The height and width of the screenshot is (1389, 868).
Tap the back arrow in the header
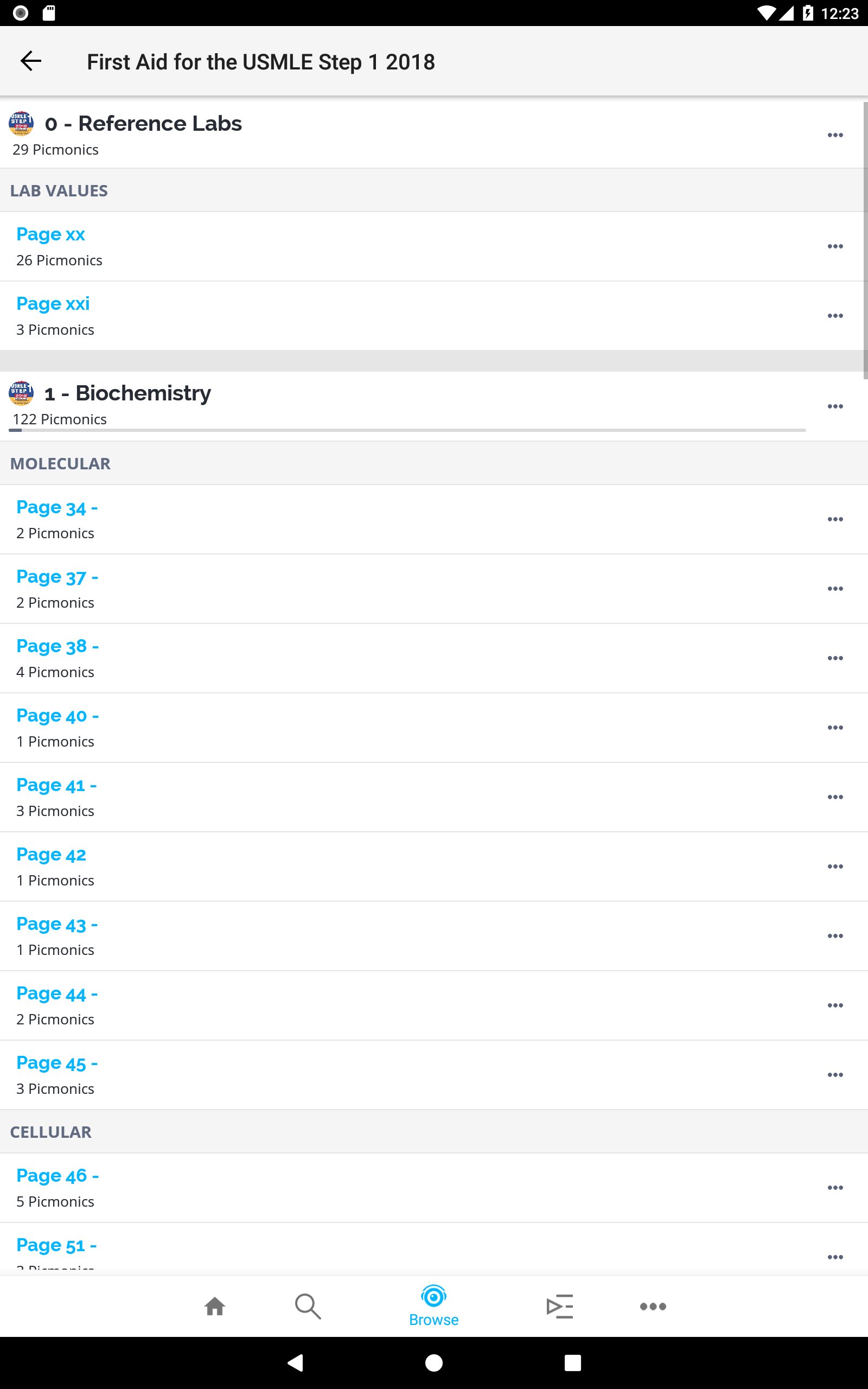coord(31,61)
